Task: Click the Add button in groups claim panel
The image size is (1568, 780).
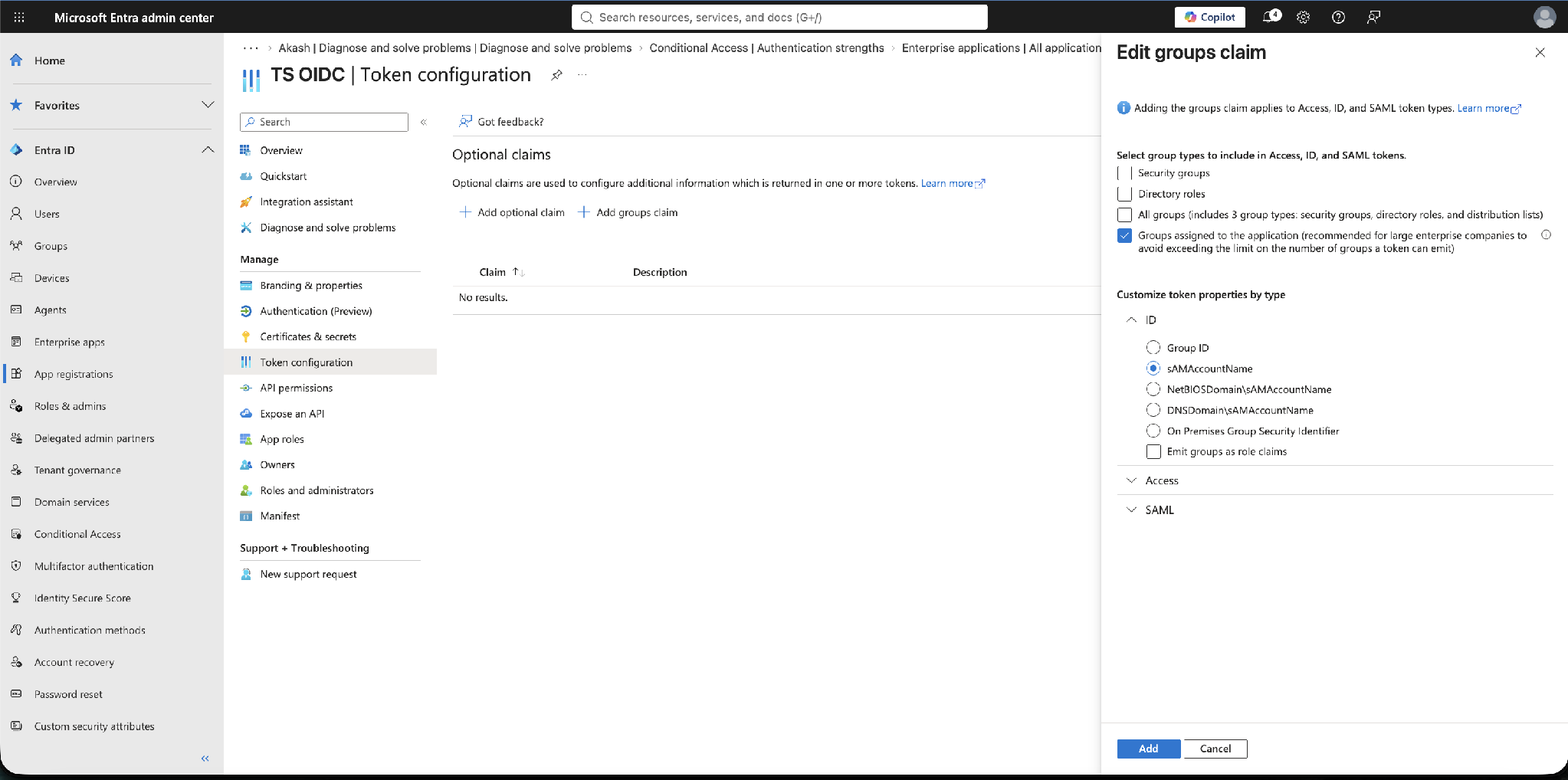Action: coord(1148,749)
